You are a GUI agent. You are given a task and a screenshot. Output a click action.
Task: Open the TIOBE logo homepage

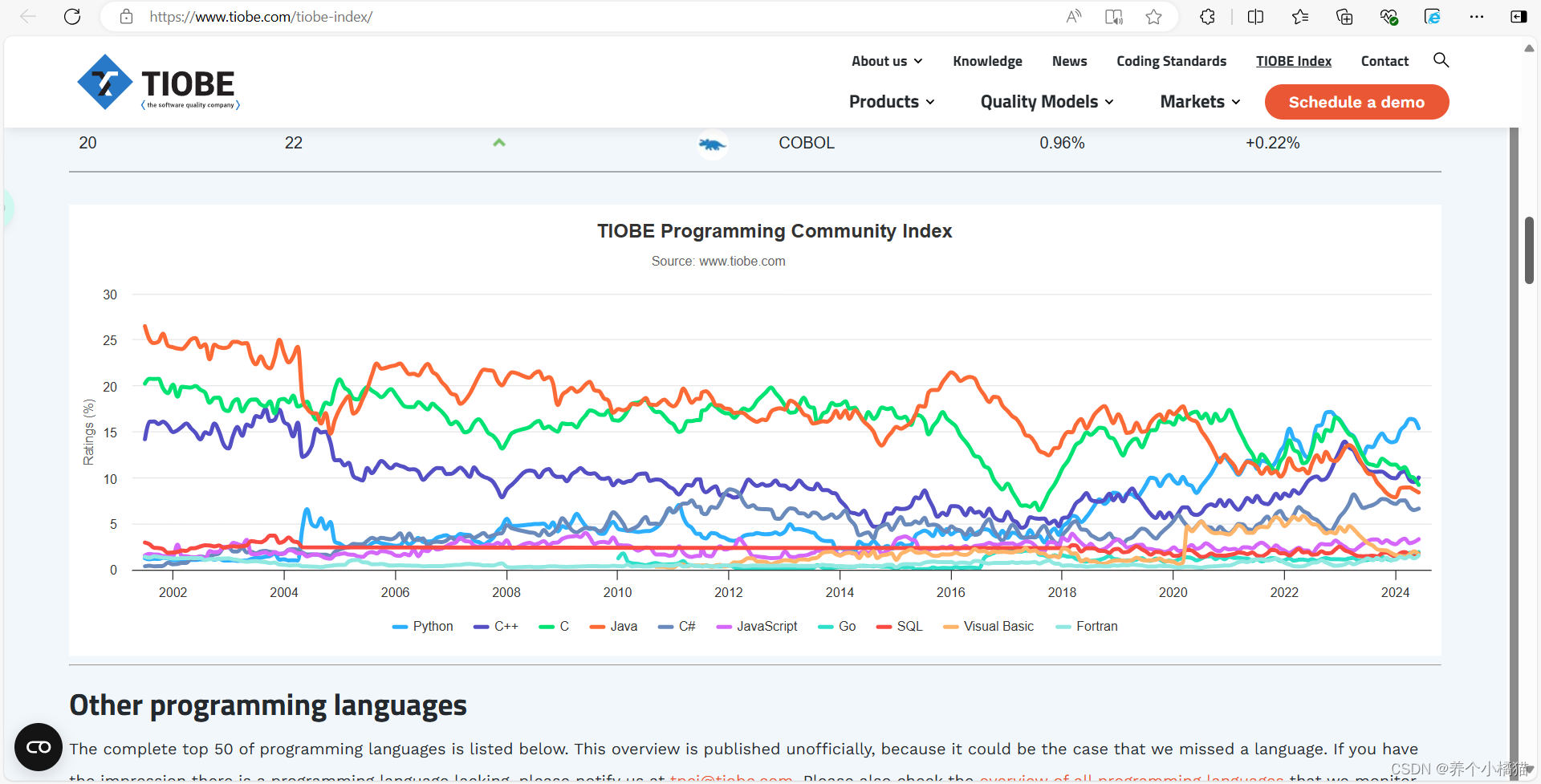158,83
